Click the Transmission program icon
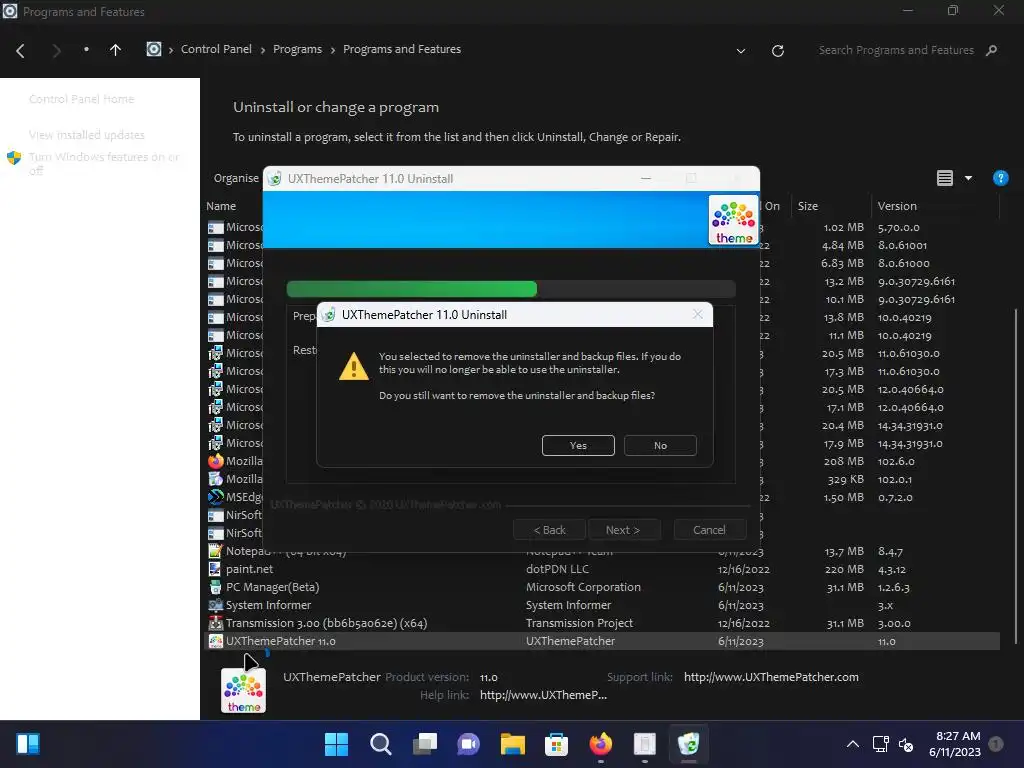1024x768 pixels. tap(215, 623)
